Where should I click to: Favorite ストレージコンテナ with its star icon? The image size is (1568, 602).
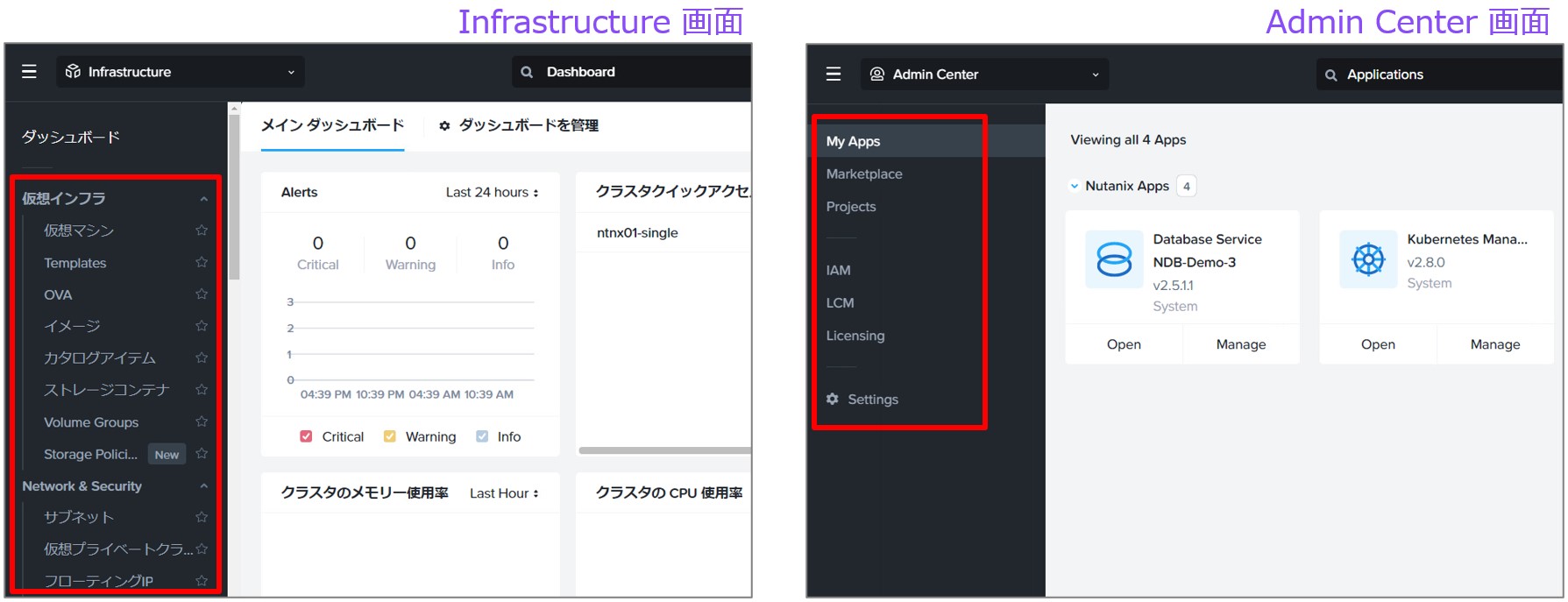tap(202, 389)
